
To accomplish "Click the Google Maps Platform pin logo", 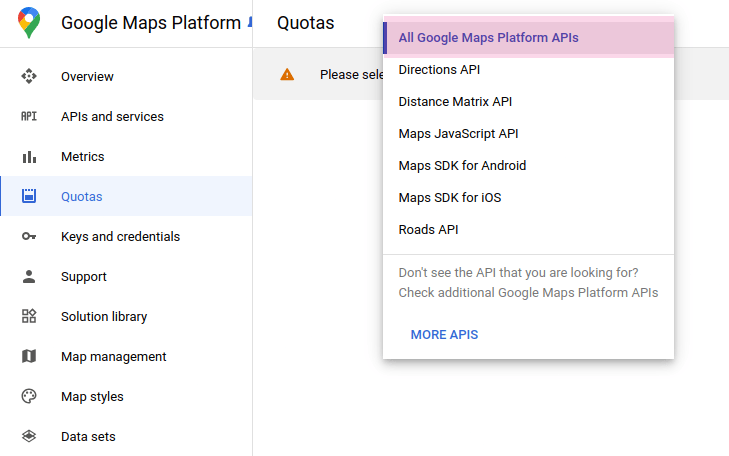I will [29, 22].
